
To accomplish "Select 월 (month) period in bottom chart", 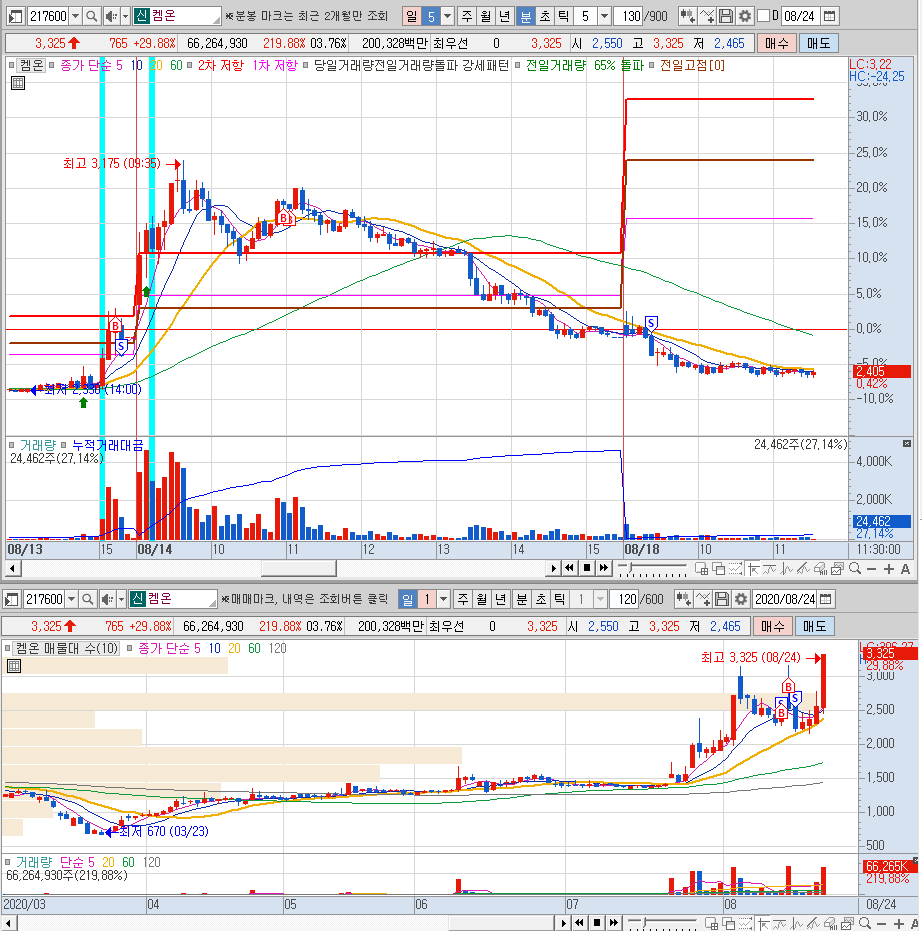I will (x=481, y=599).
